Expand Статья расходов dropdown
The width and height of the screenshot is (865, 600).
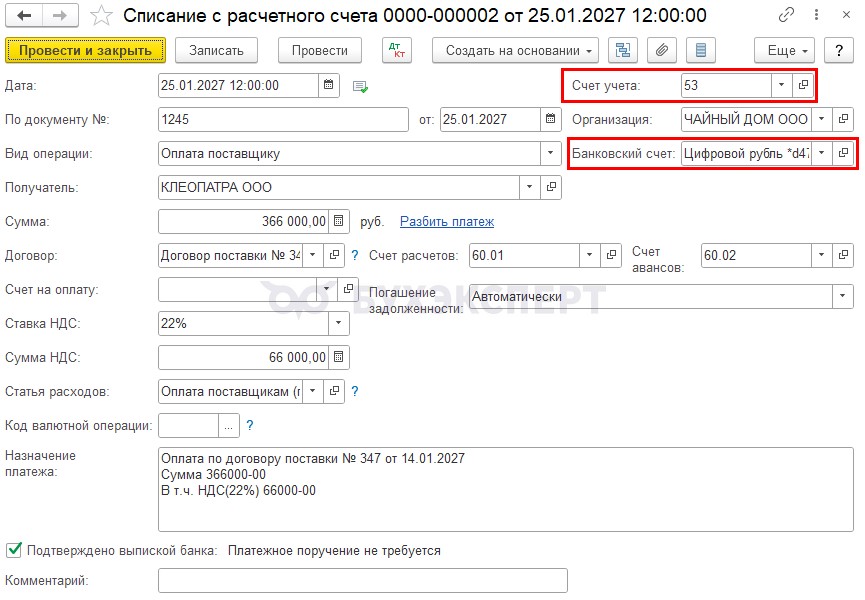pyautogui.click(x=313, y=391)
